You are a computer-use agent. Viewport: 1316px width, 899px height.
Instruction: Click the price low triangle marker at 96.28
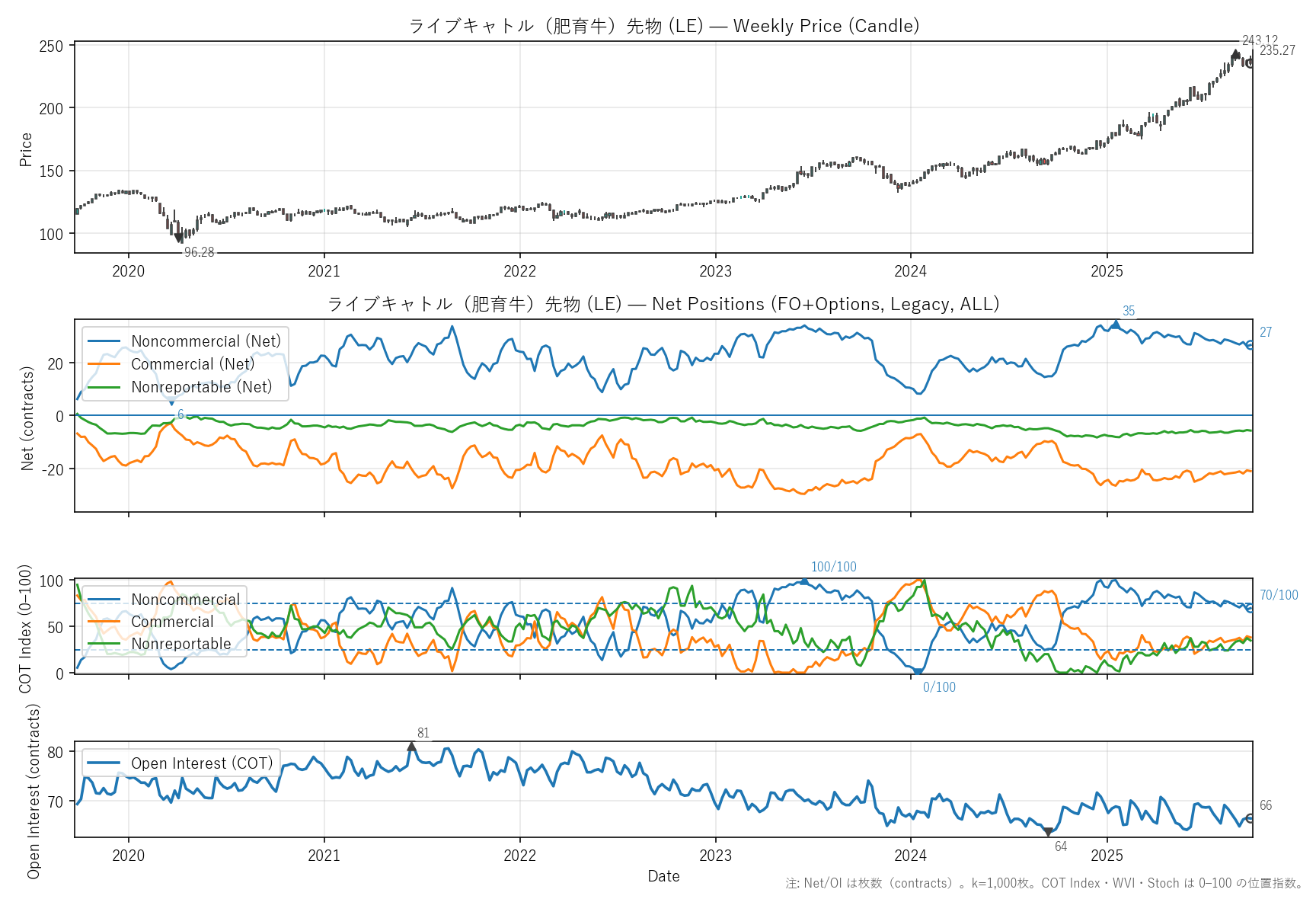tap(179, 238)
